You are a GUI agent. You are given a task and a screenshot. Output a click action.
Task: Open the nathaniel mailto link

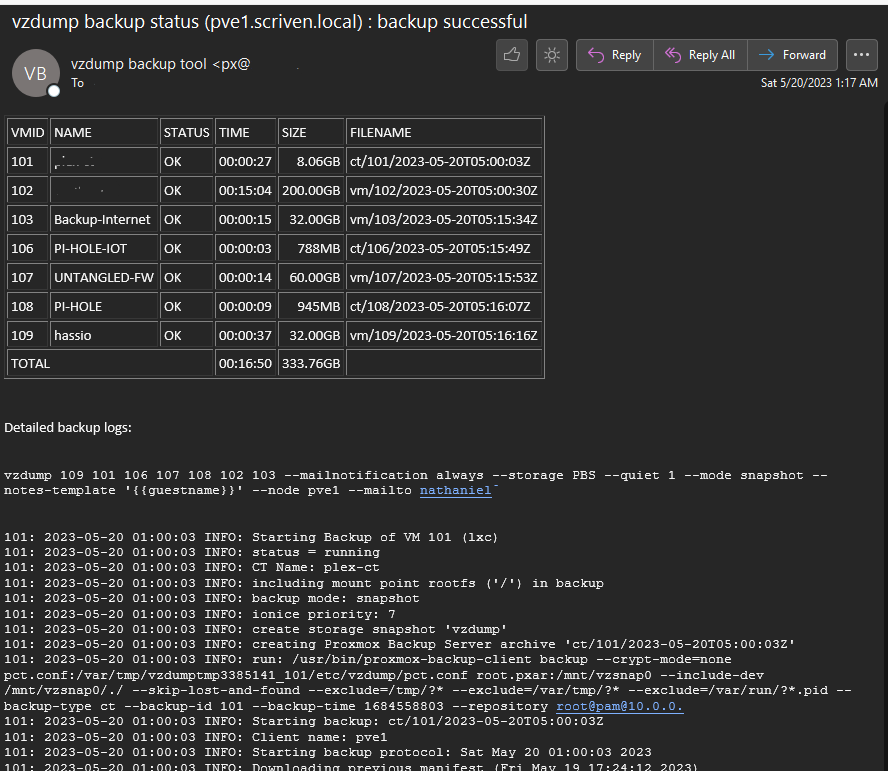[455, 491]
